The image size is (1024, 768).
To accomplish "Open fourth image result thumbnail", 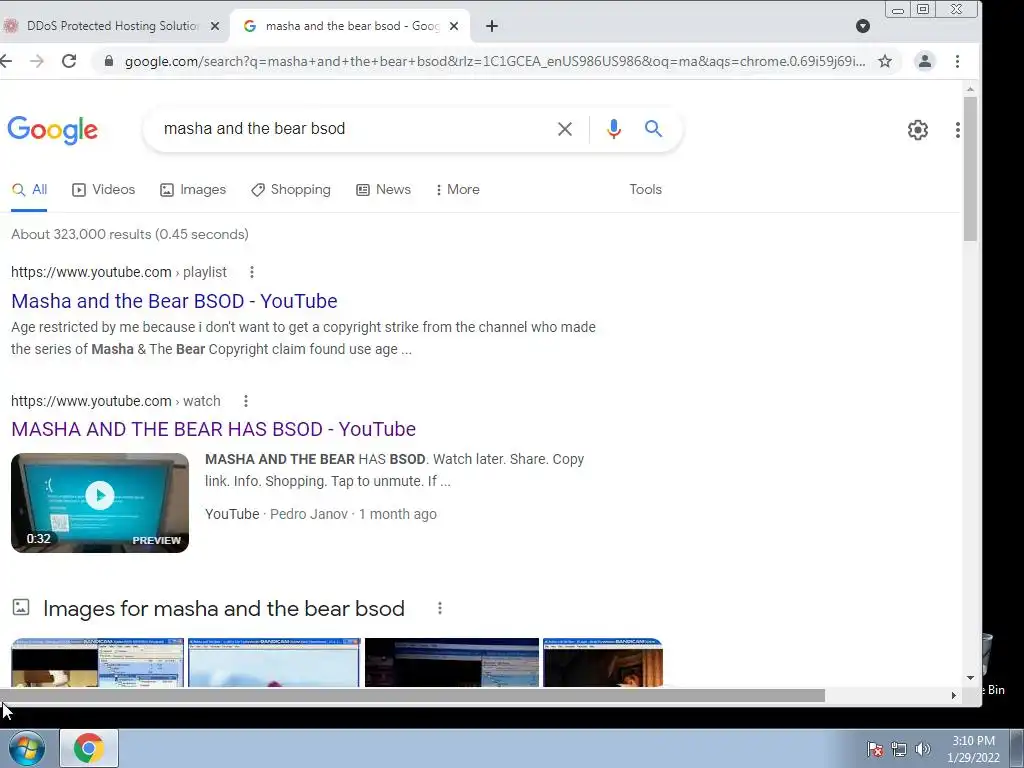I will coord(603,662).
